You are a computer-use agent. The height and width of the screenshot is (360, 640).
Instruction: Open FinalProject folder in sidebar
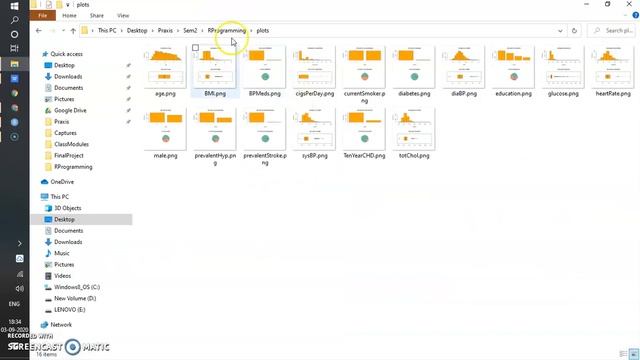pos(69,156)
